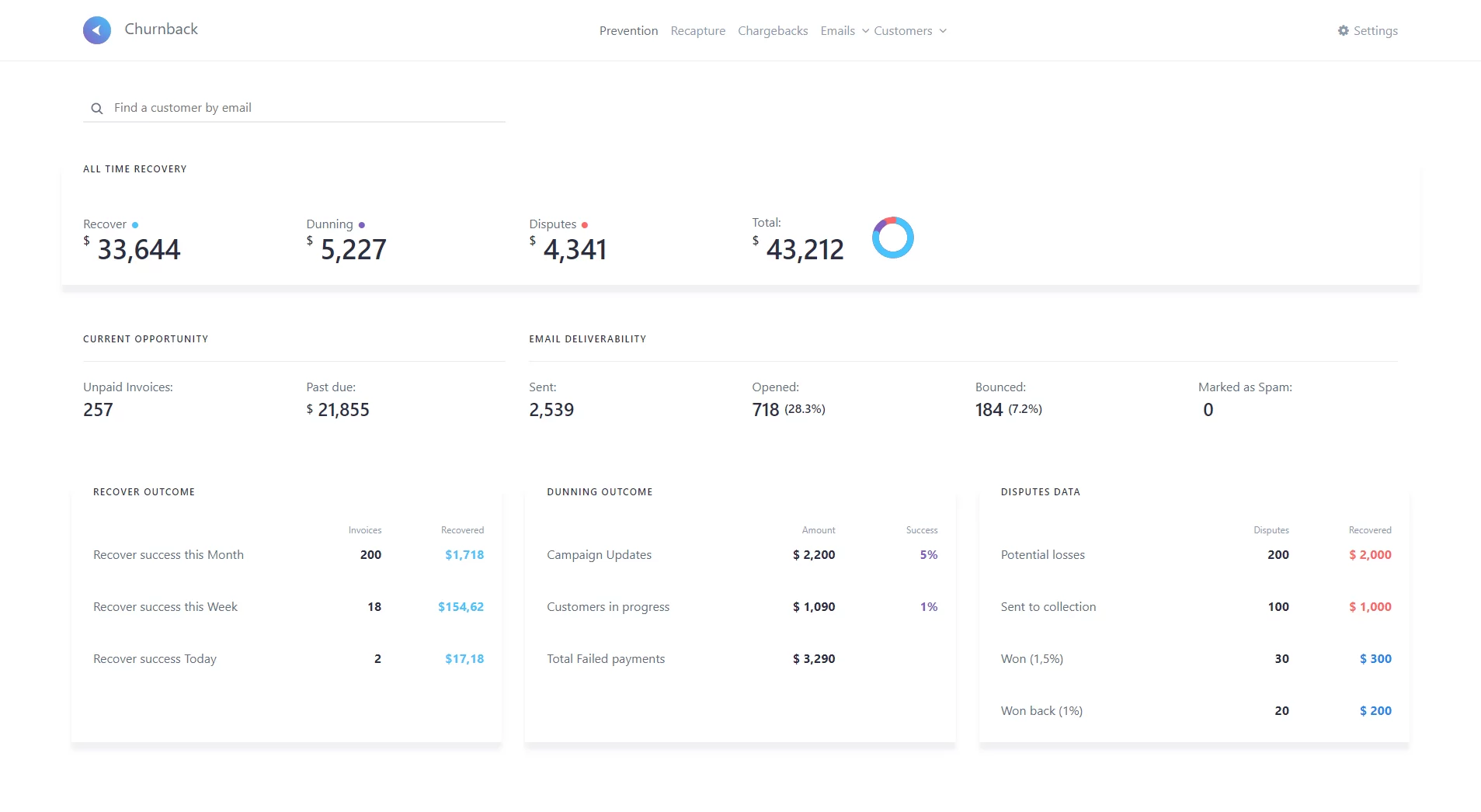The width and height of the screenshot is (1481, 812).
Task: Focus the Find a customer by email field
Action: 303,108
